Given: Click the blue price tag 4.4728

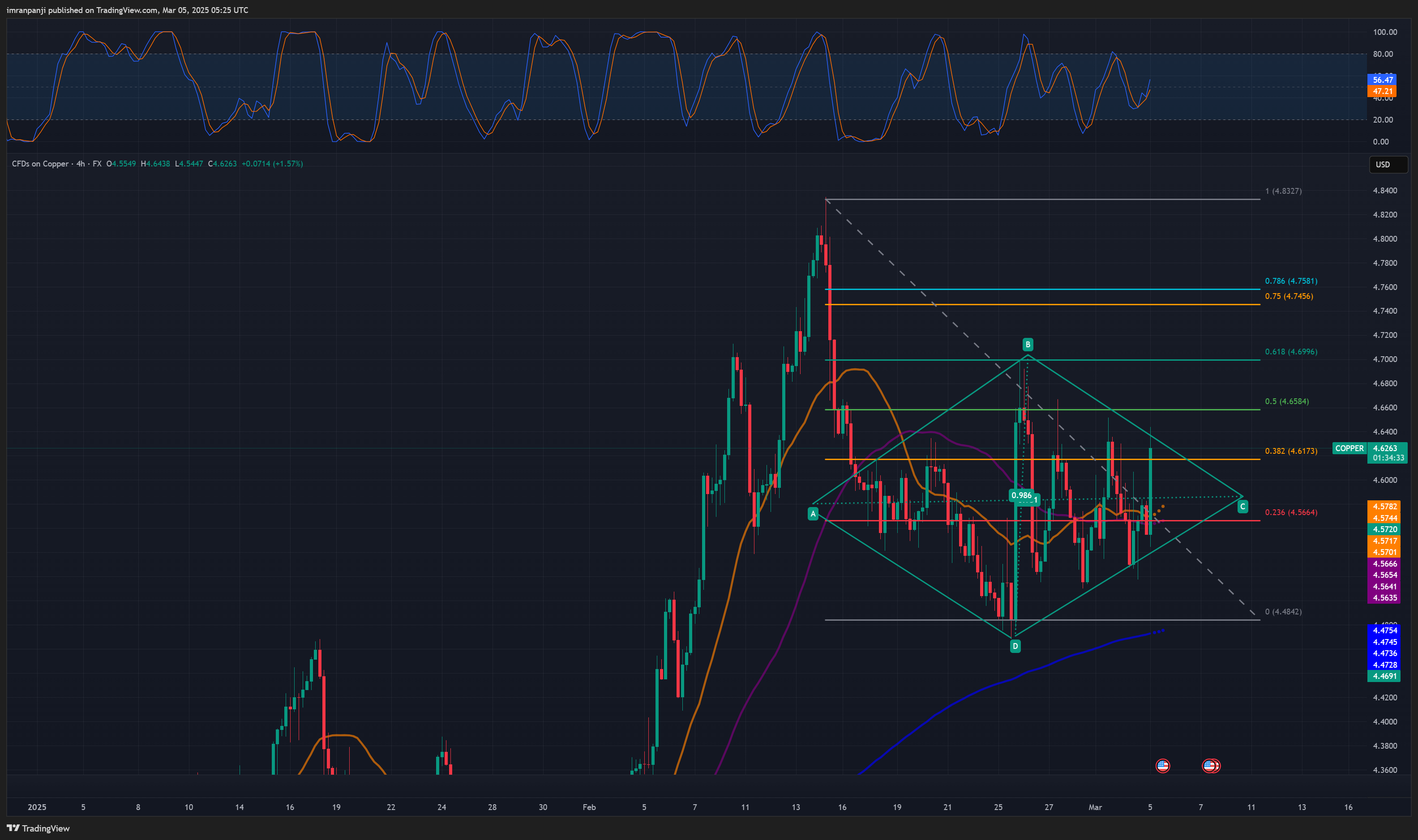Looking at the screenshot, I should coord(1384,665).
